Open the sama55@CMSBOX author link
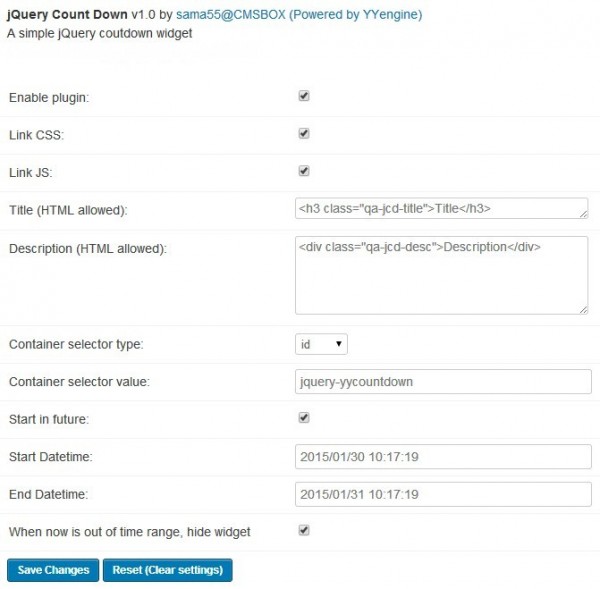Image resolution: width=600 pixels, height=589 pixels. pyautogui.click(x=225, y=15)
